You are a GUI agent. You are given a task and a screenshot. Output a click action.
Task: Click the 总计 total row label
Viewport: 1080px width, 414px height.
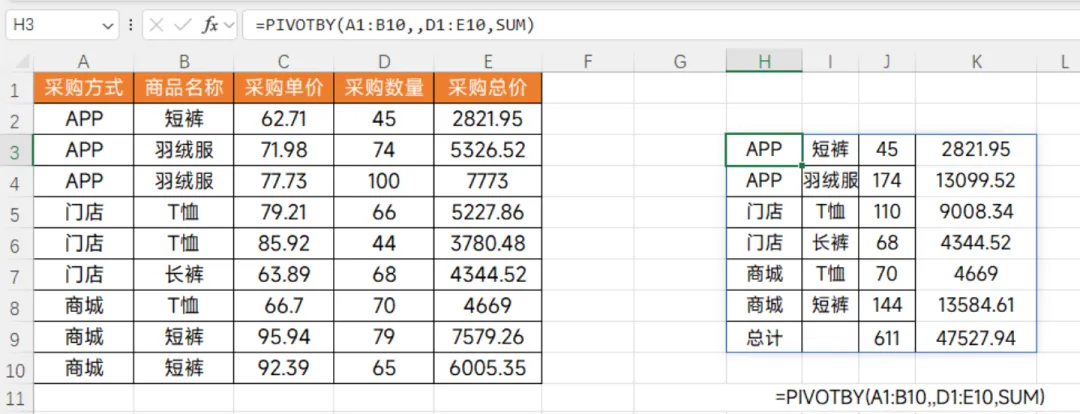764,338
